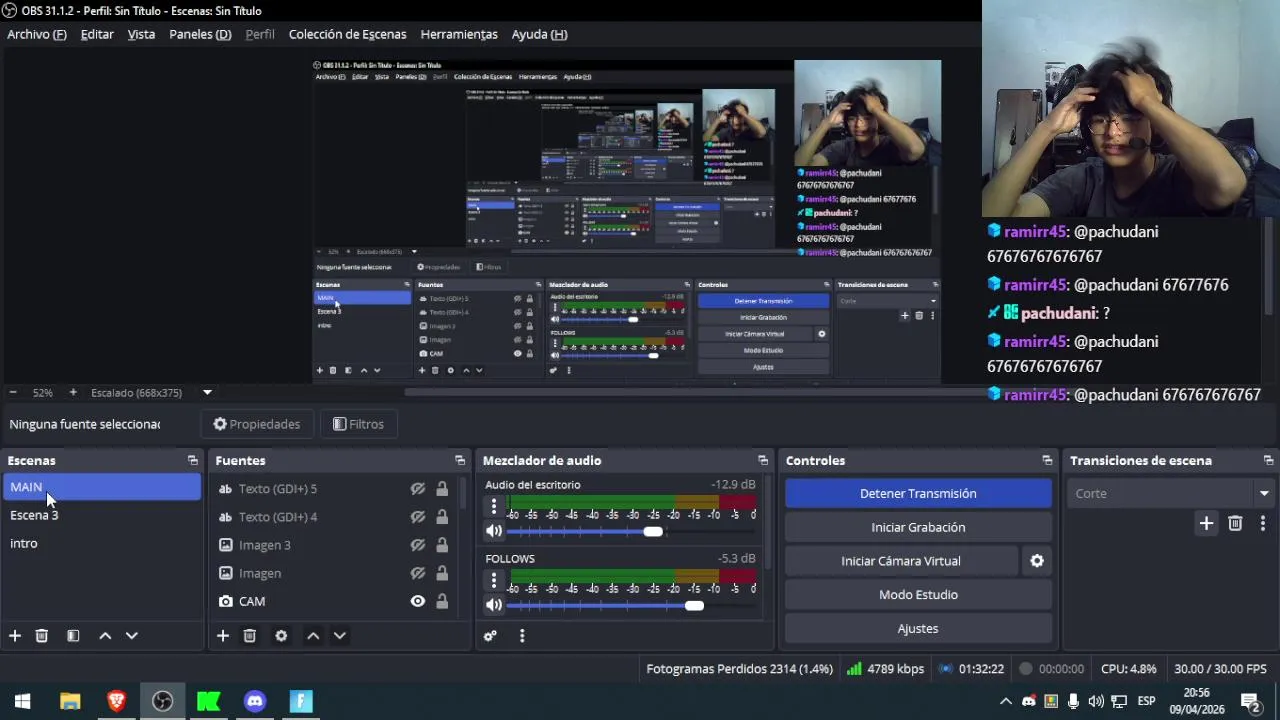Click Detener Transmisión button
This screenshot has width=1280, height=720.
coord(918,494)
